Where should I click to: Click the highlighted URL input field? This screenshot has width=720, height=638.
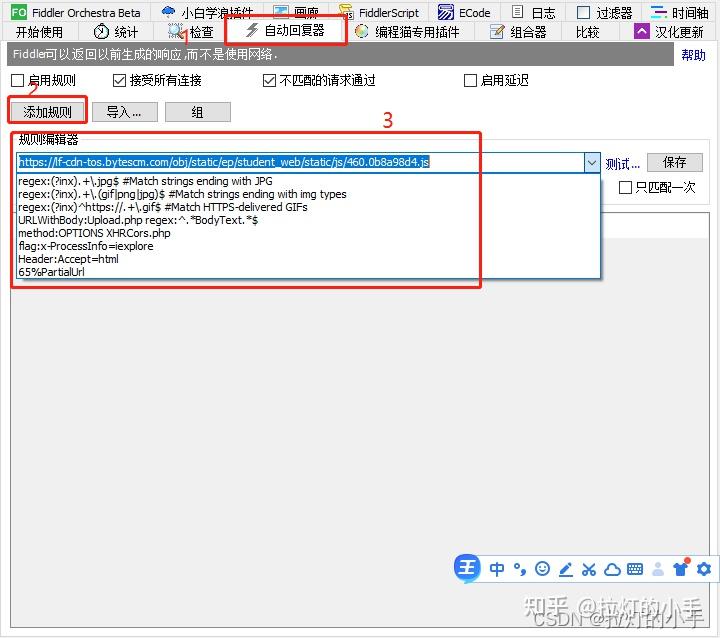tap(301, 162)
